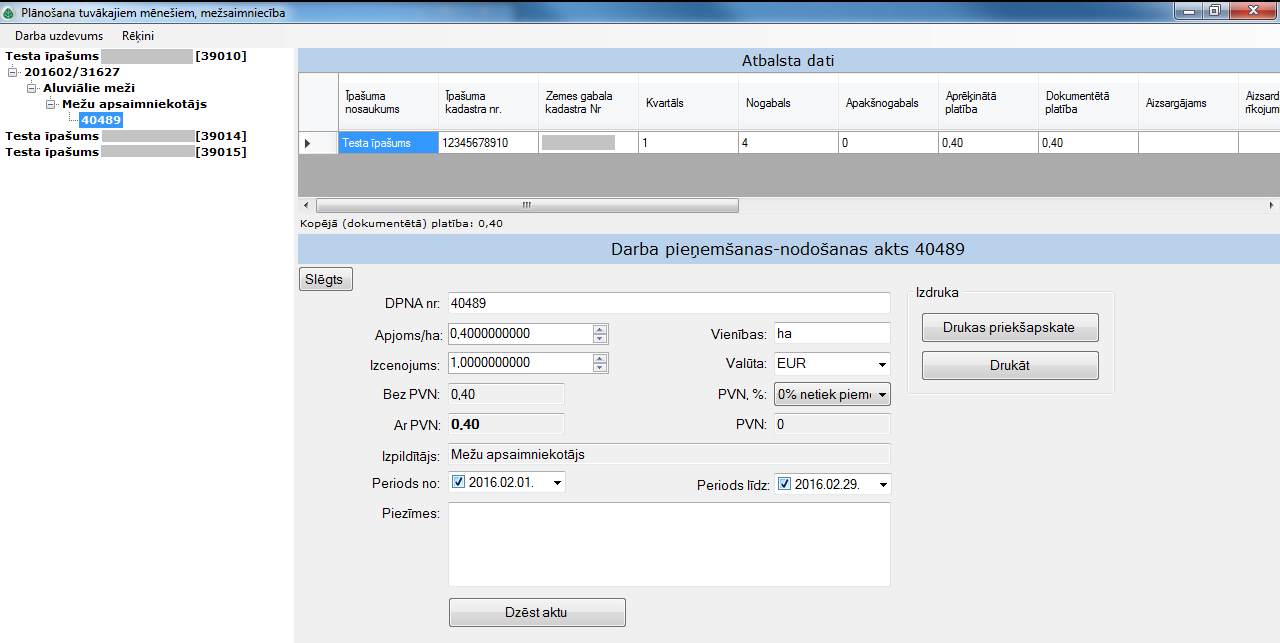Toggle the Periods no checkbox

[x=459, y=483]
